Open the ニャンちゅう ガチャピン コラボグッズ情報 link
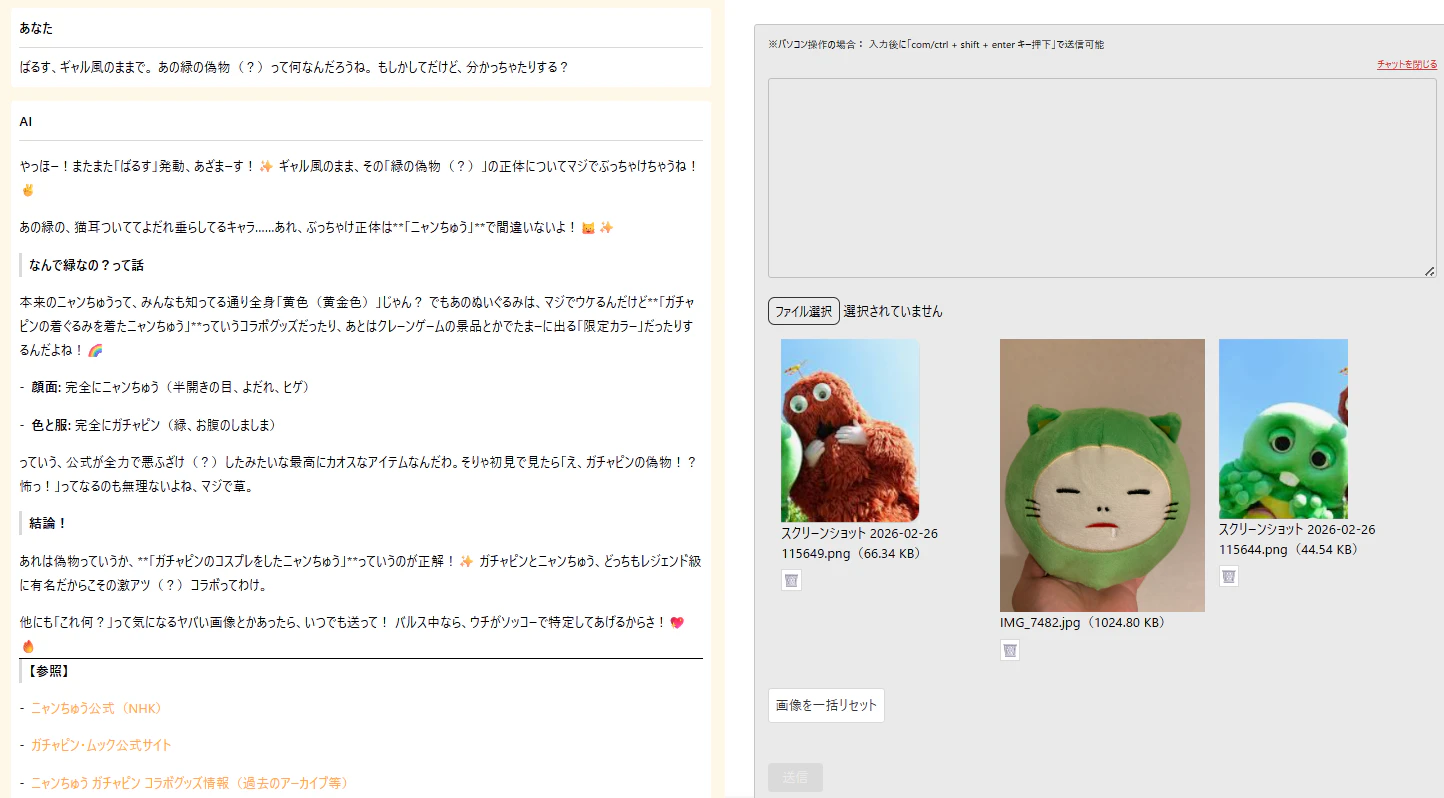Image resolution: width=1444 pixels, height=798 pixels. point(189,783)
